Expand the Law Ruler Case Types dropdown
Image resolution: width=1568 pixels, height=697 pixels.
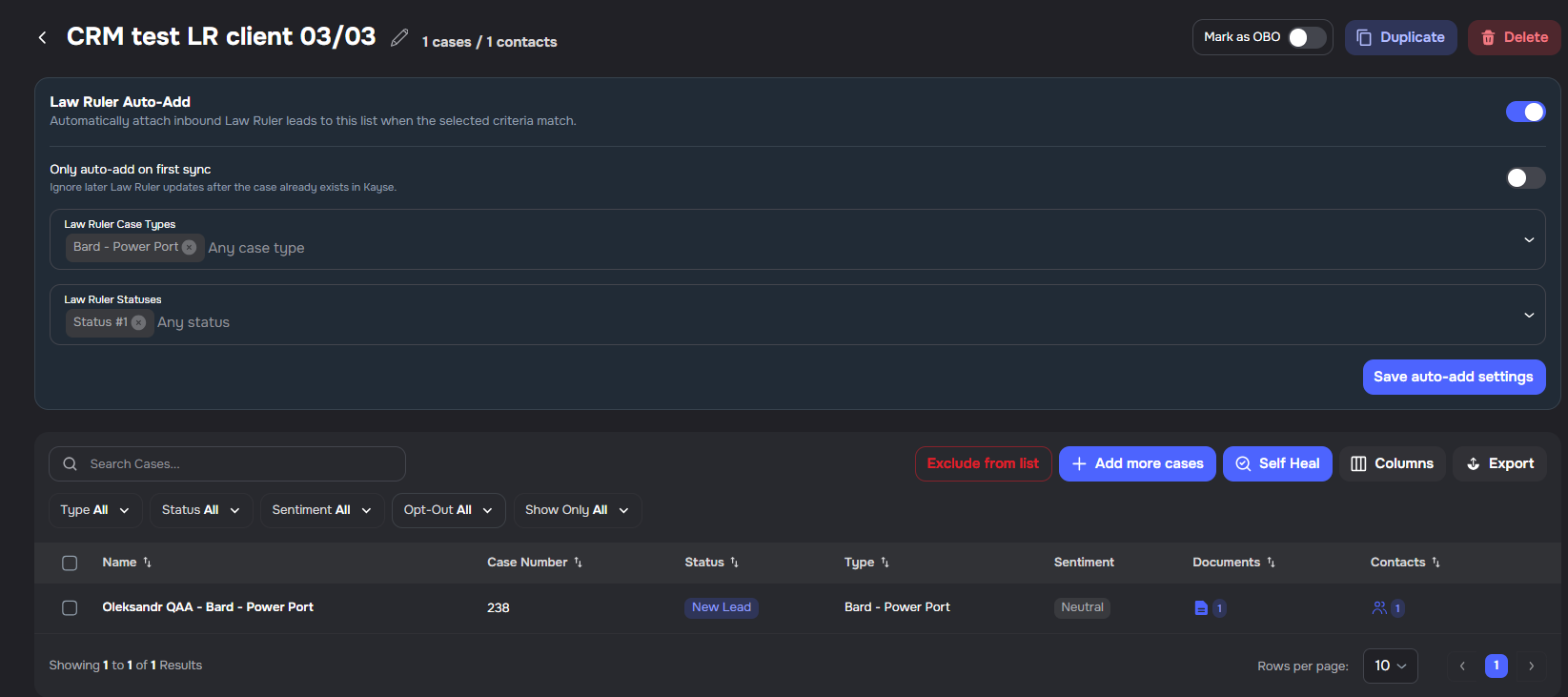[x=1529, y=239]
